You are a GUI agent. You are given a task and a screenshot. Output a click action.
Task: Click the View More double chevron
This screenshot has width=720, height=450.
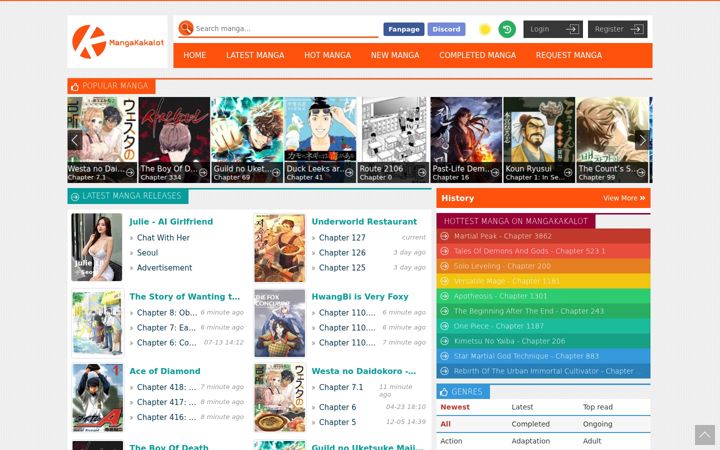642,198
